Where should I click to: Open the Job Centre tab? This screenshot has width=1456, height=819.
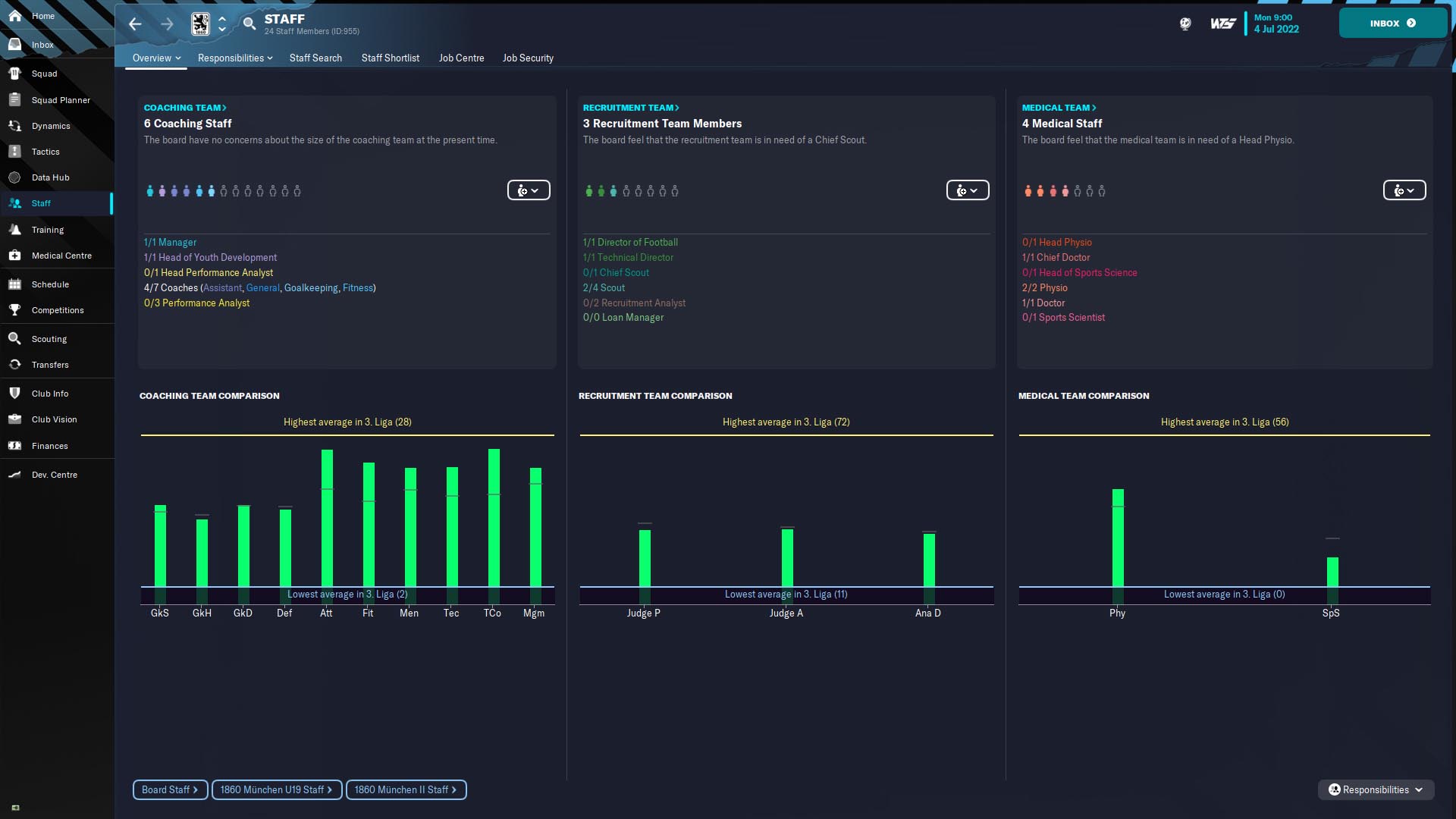click(x=461, y=58)
